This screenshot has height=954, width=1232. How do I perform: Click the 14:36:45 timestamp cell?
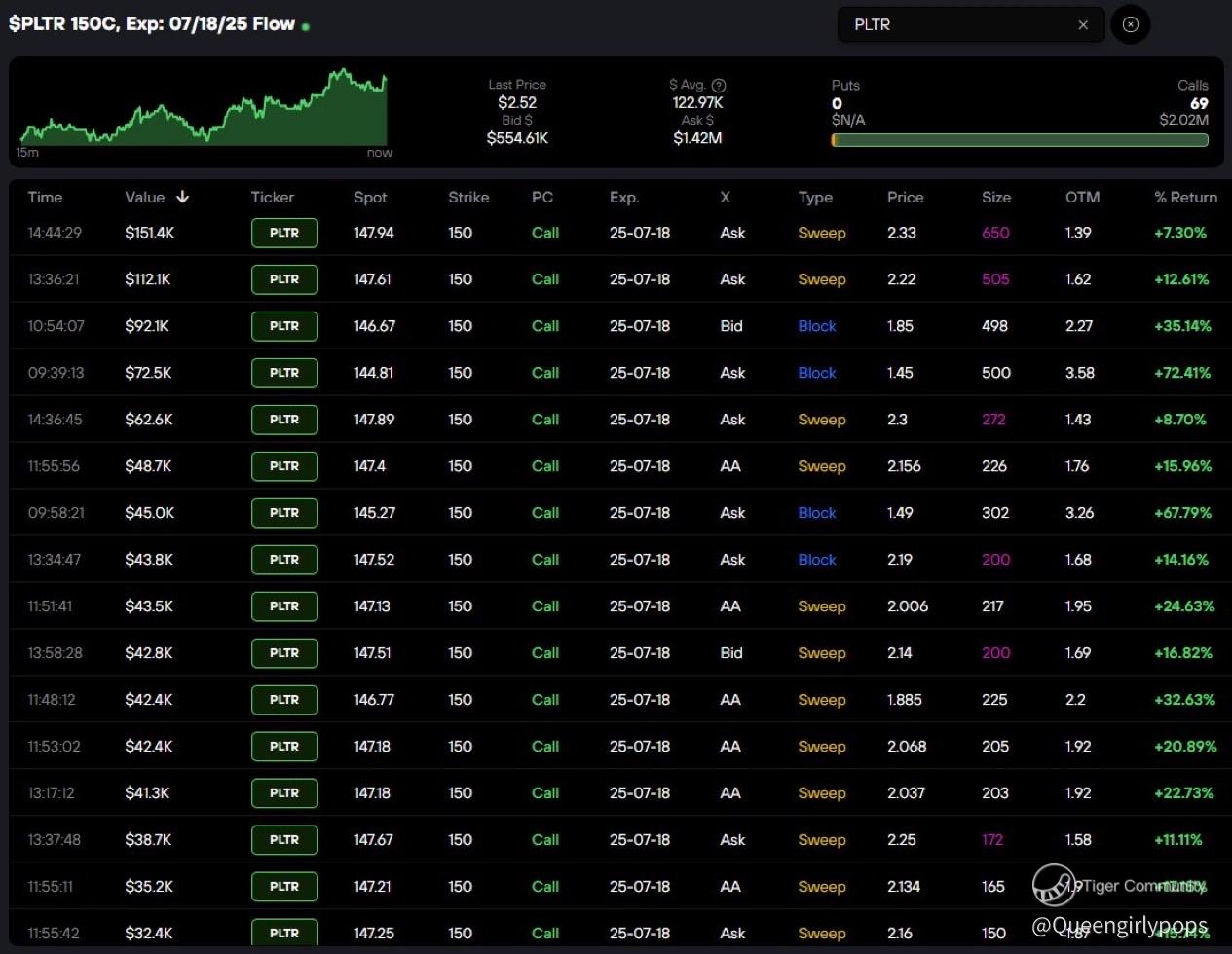[x=55, y=420]
